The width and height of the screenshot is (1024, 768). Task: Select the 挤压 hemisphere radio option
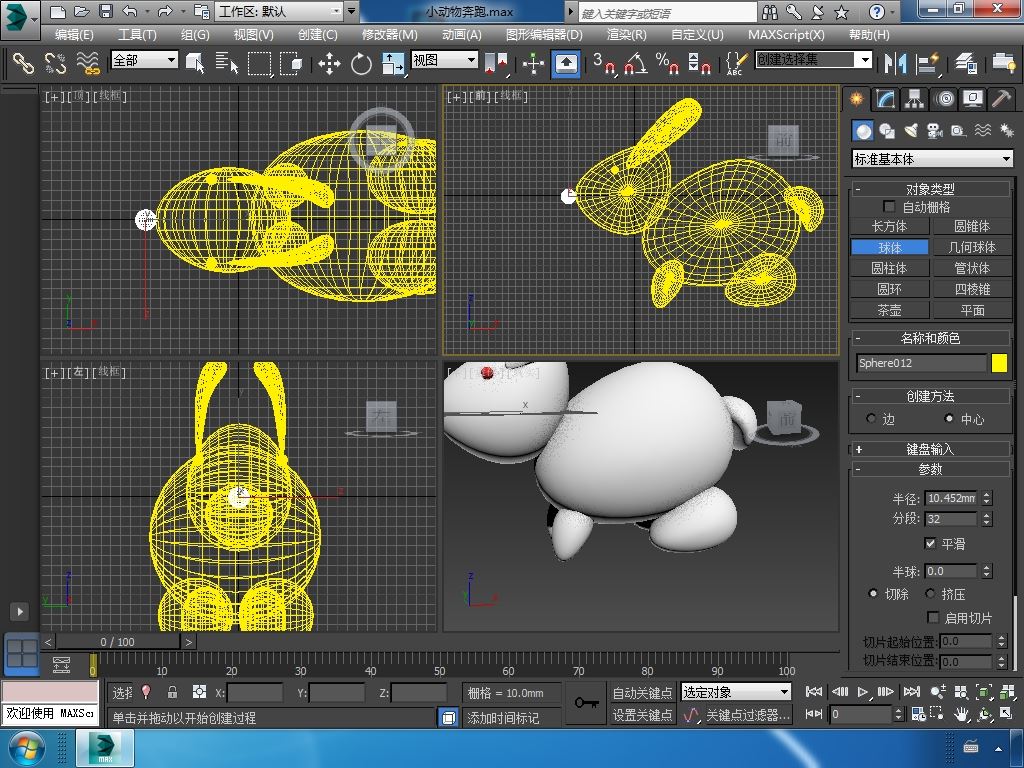click(931, 594)
